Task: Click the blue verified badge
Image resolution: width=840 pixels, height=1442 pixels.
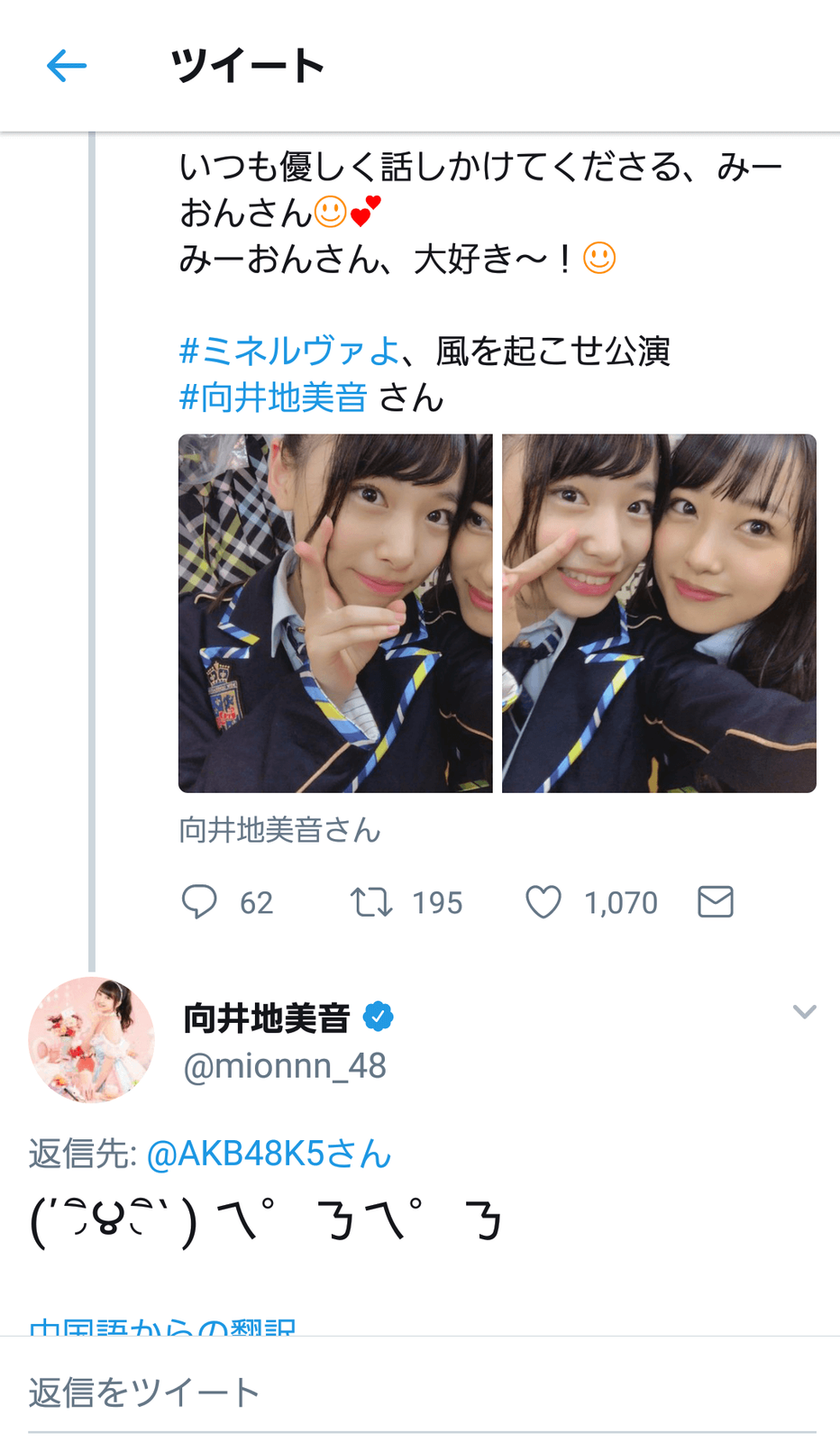Action: pos(379,1018)
